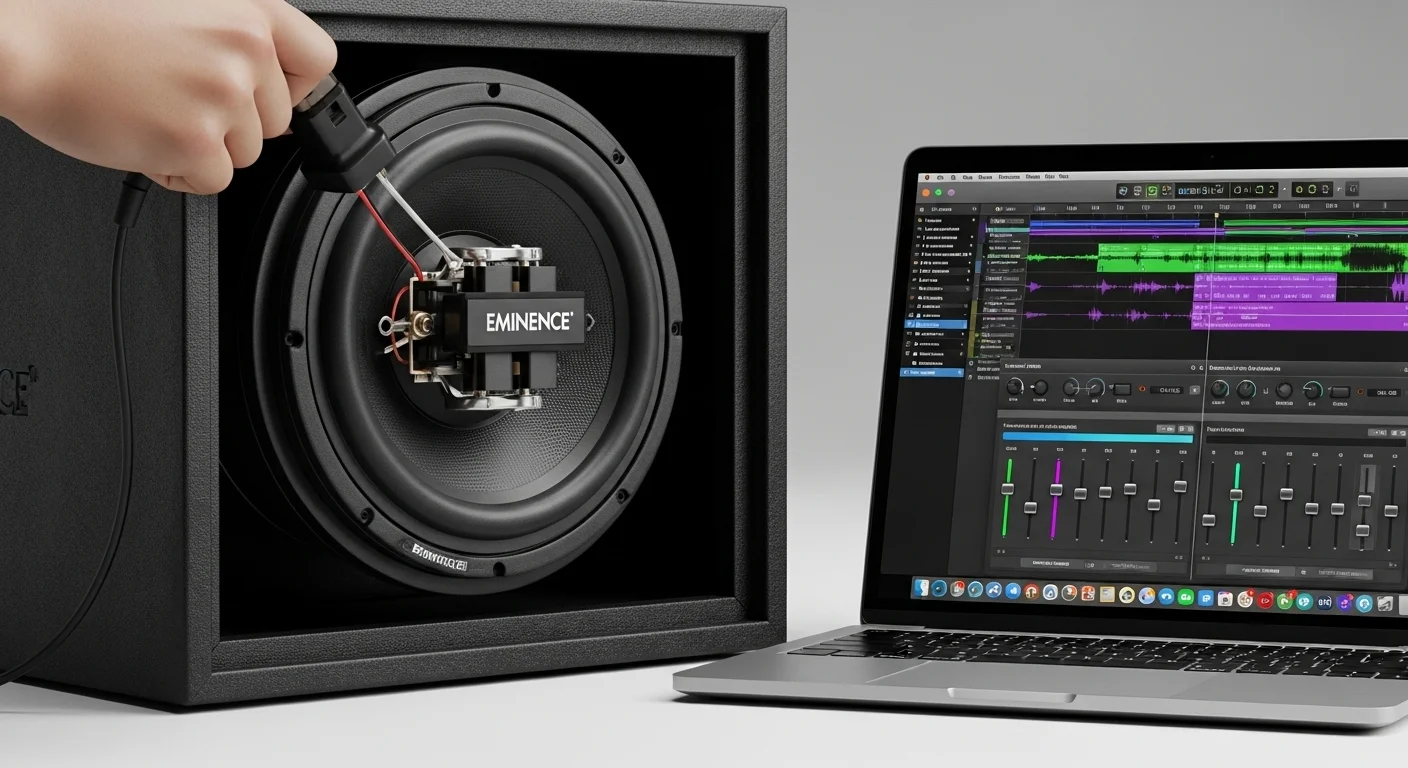1408x768 pixels.
Task: Click the green channel fader in the mixer
Action: [x=1010, y=490]
